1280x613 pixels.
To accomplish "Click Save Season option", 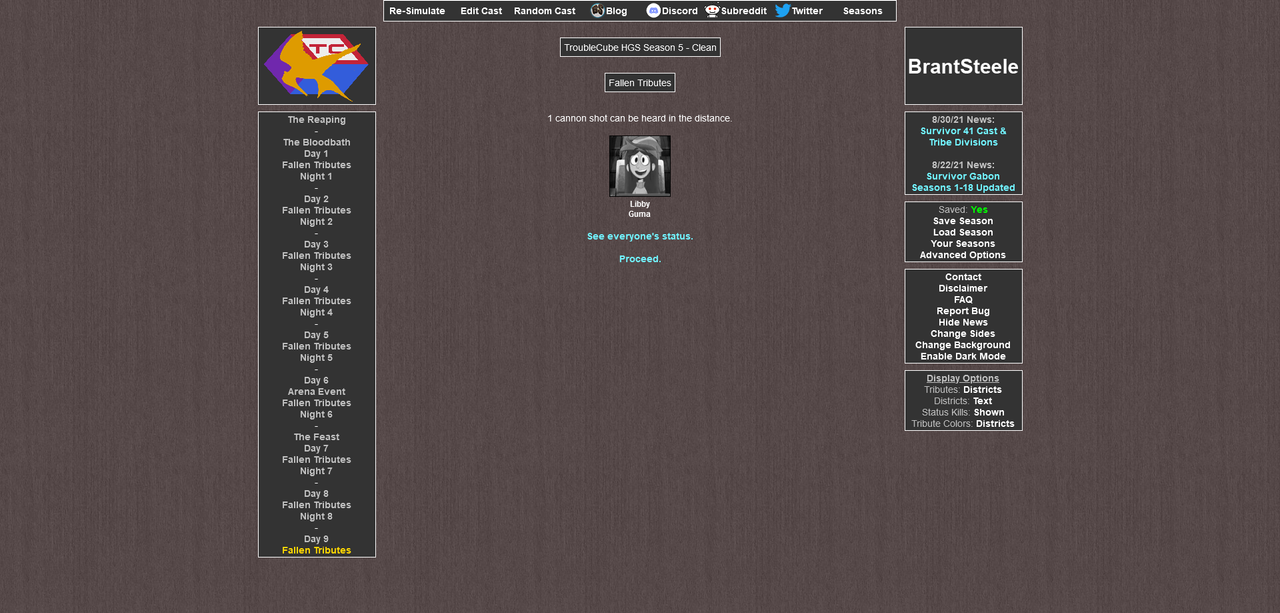I will coord(963,221).
